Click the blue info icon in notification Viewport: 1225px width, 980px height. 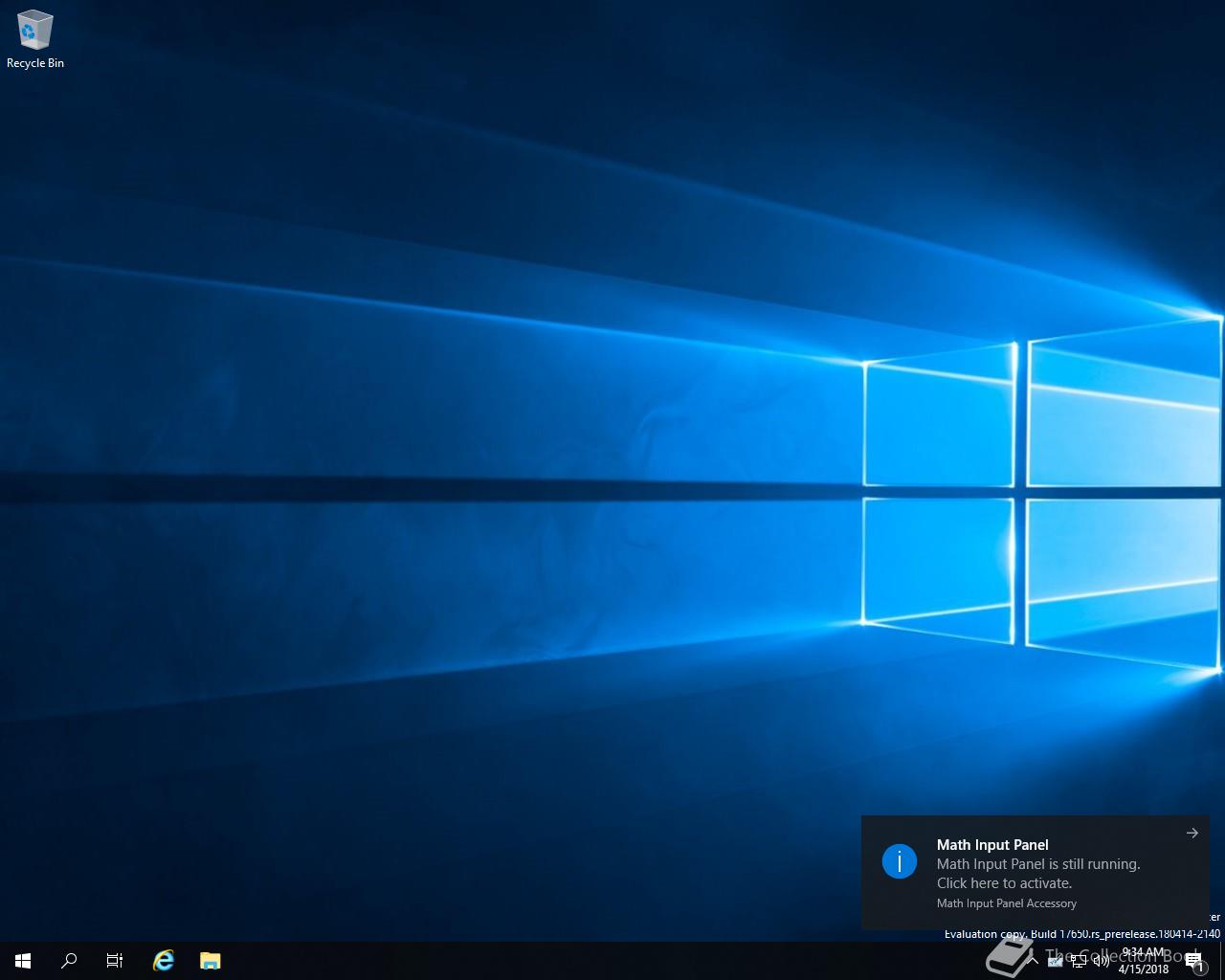[x=900, y=861]
